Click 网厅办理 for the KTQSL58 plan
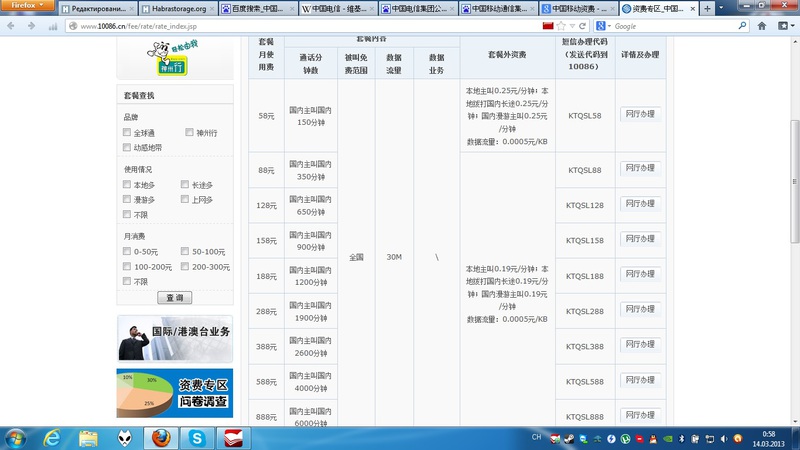 (x=640, y=114)
